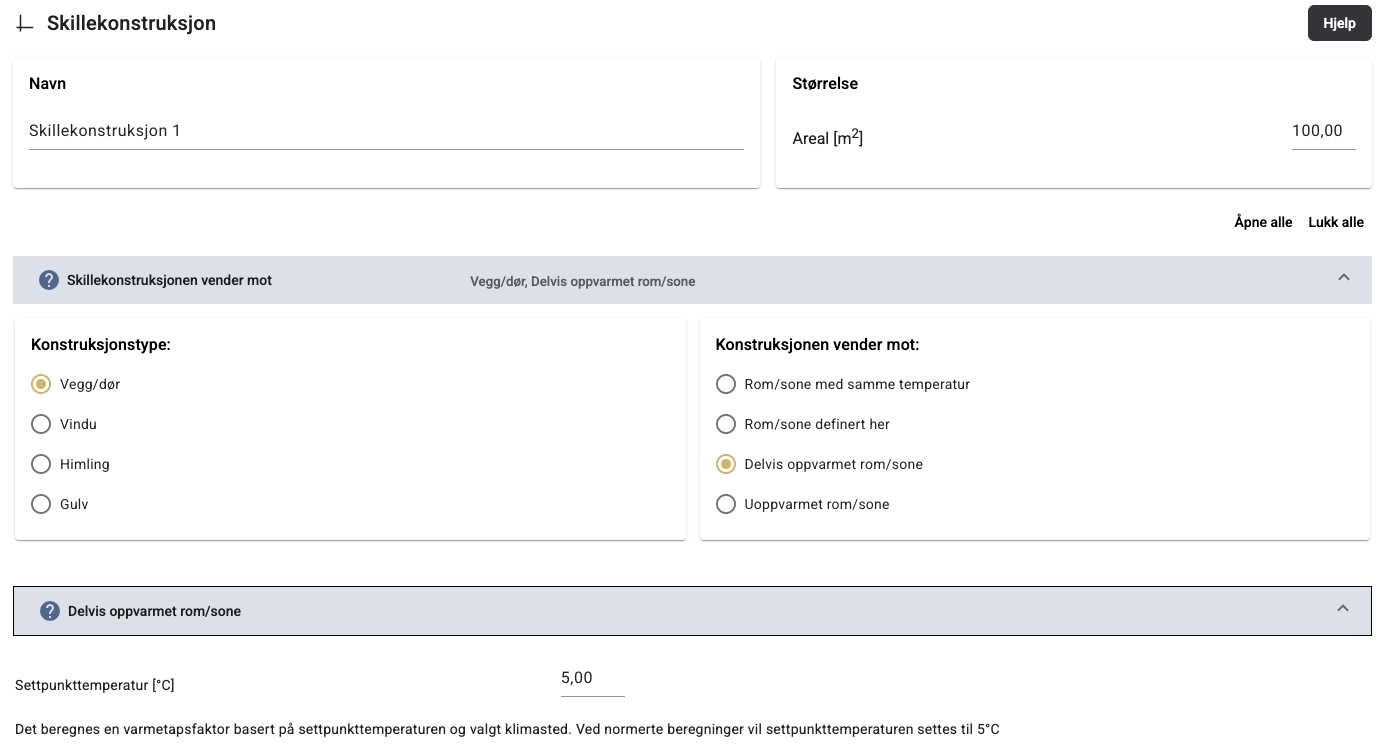The width and height of the screenshot is (1384, 749).
Task: Collapse the Skillekonstruksjonen vender mot section chevron
Action: pyautogui.click(x=1343, y=278)
